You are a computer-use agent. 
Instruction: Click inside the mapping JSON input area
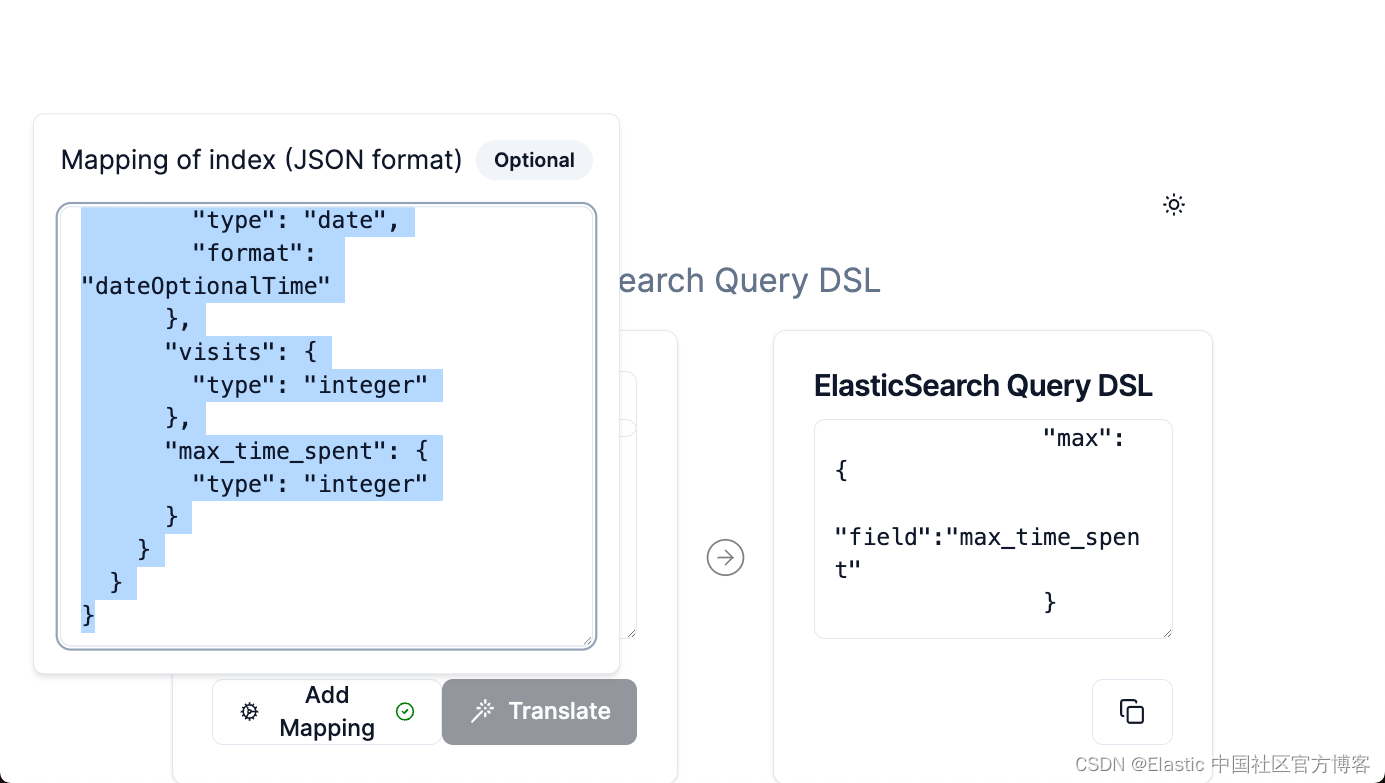[x=326, y=420]
